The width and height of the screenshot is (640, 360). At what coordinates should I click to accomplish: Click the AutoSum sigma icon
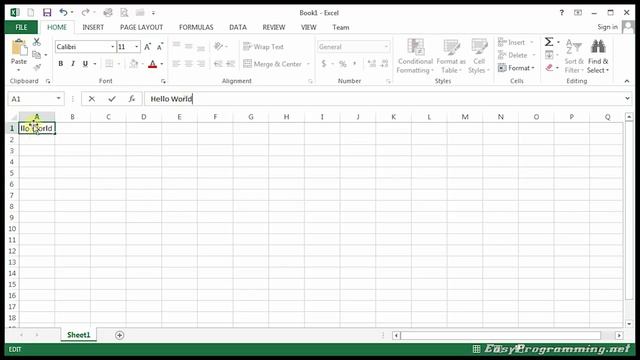[x=549, y=42]
